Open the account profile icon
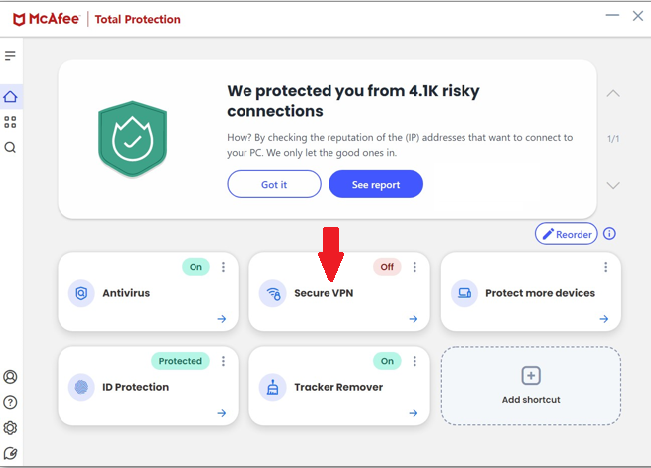 point(10,377)
